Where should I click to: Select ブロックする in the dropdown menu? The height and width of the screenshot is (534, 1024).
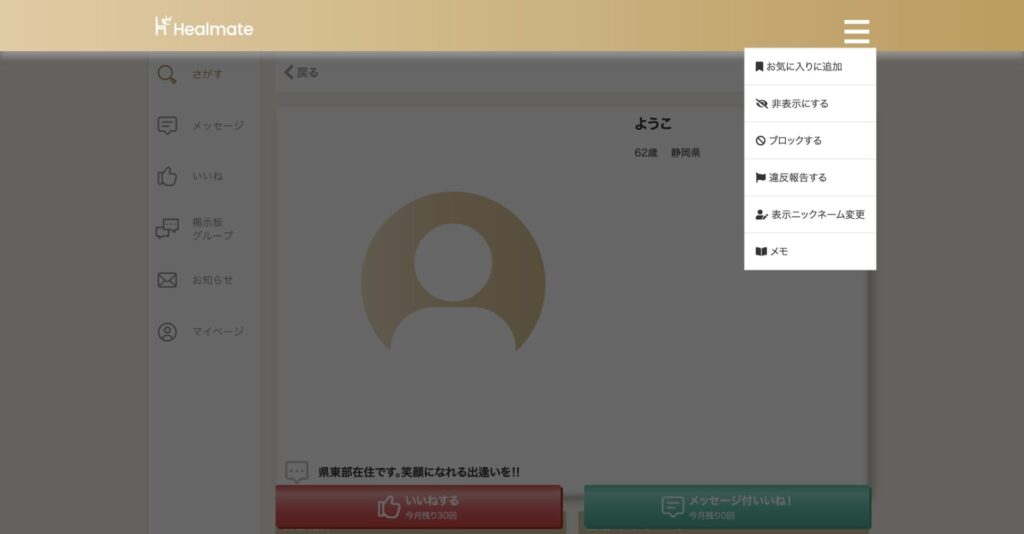[x=810, y=140]
